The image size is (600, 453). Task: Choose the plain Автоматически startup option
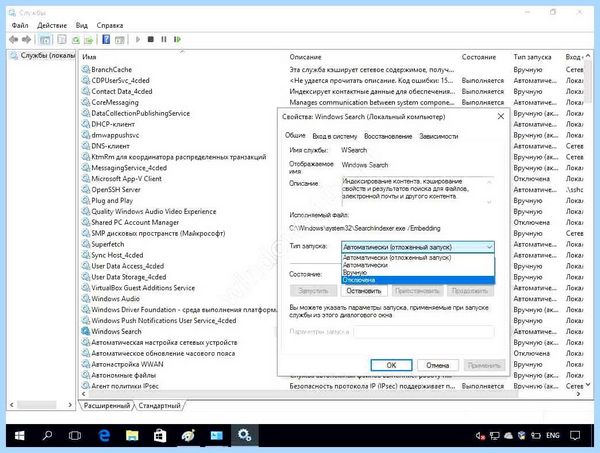click(417, 265)
